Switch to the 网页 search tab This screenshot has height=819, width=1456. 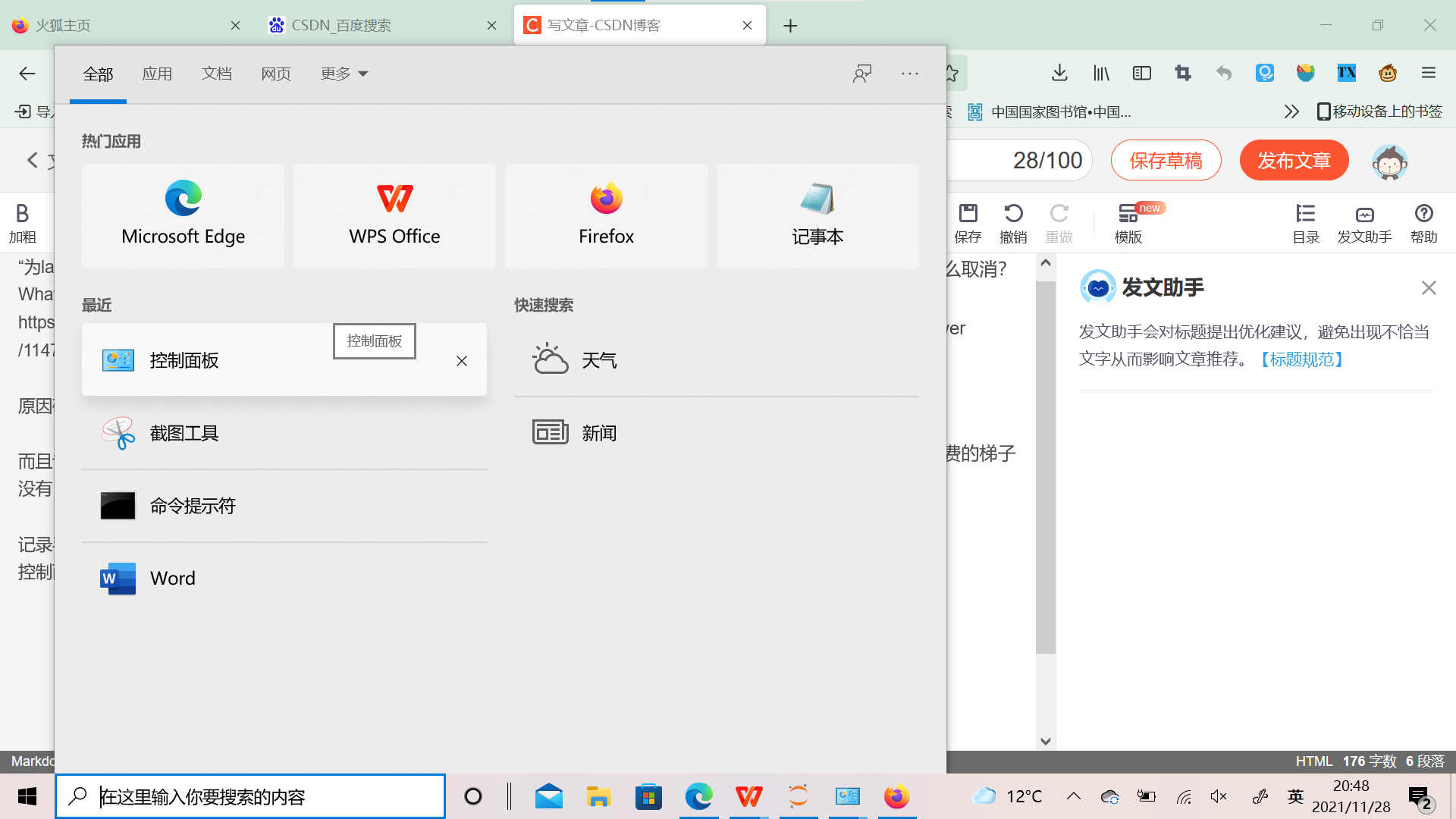[276, 74]
